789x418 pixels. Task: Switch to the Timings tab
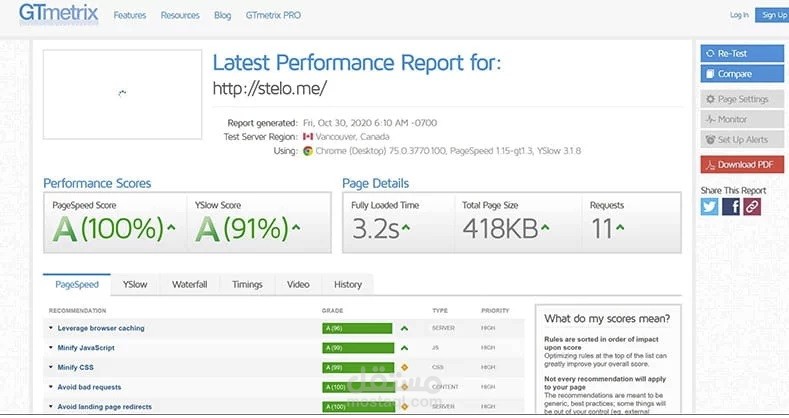tap(247, 284)
